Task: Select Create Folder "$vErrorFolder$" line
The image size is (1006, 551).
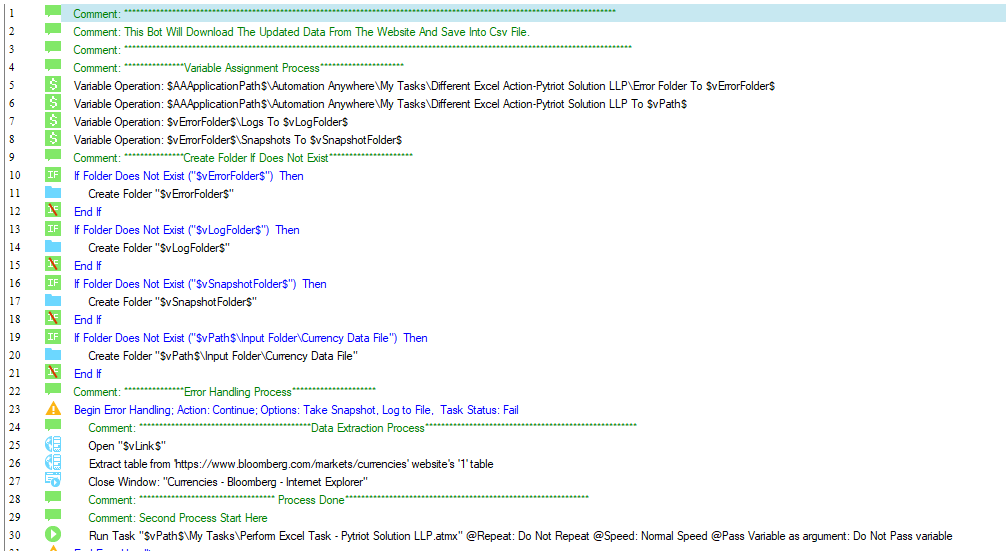Action: tap(161, 194)
